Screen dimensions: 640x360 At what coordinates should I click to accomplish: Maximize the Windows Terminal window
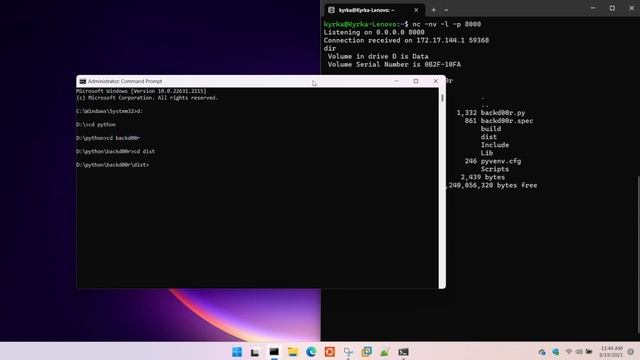click(612, 8)
